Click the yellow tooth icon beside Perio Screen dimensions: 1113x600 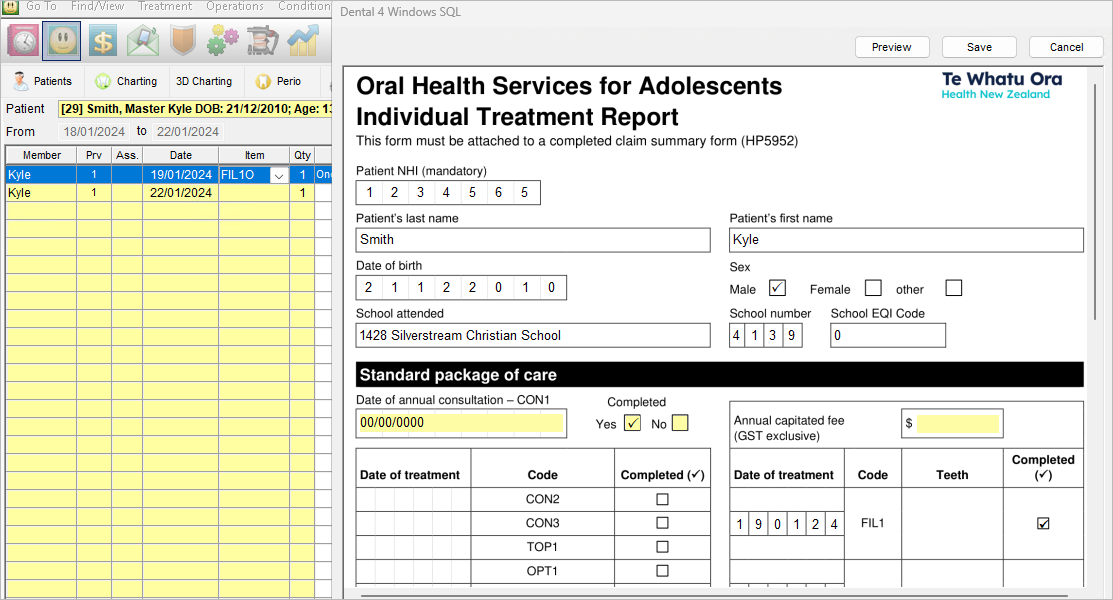pyautogui.click(x=263, y=82)
